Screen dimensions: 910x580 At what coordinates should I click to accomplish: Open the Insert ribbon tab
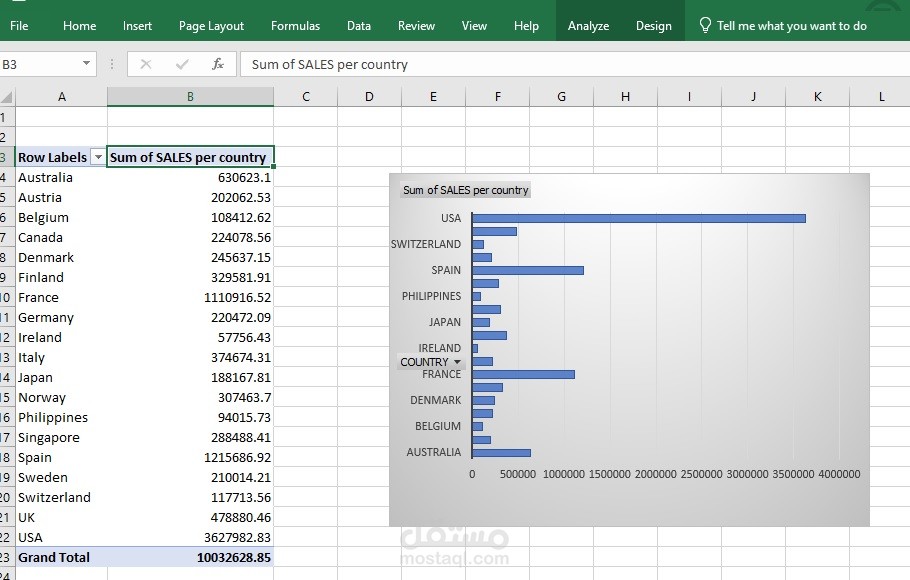137,26
